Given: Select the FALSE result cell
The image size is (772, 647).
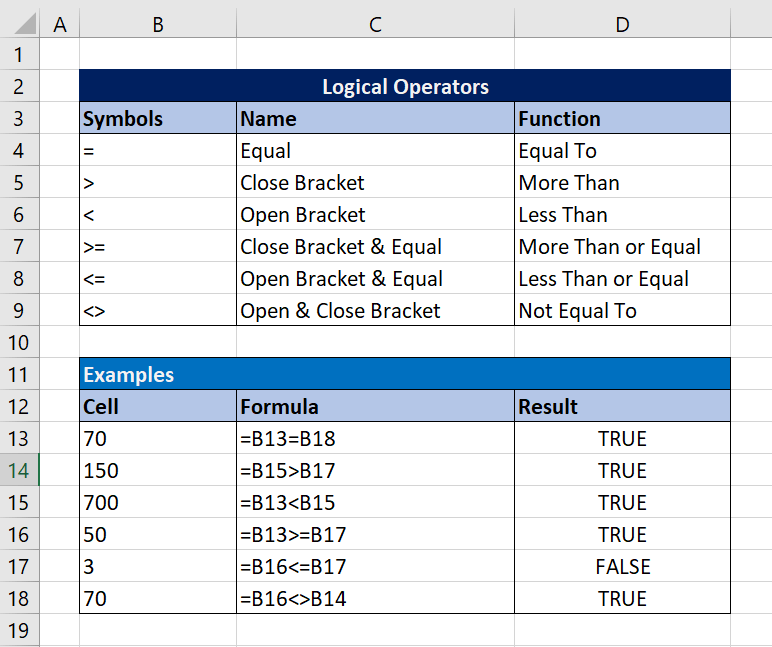Looking at the screenshot, I should point(622,567).
